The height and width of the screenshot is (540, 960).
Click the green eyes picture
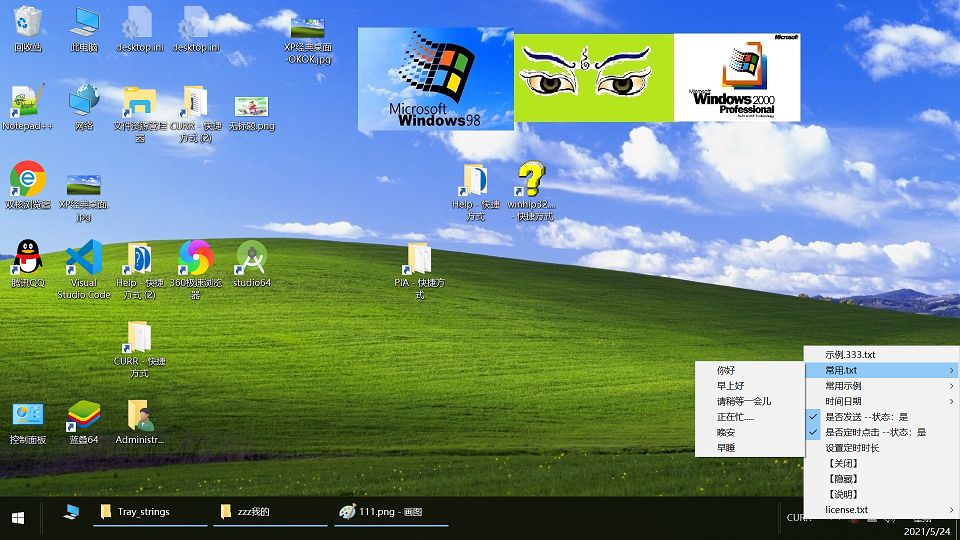[594, 78]
